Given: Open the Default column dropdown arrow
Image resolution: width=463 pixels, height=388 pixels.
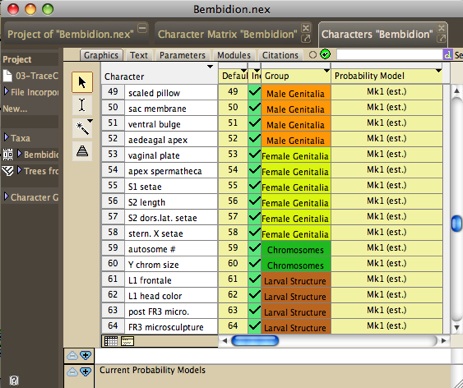Looking at the screenshot, I should coord(244,71).
